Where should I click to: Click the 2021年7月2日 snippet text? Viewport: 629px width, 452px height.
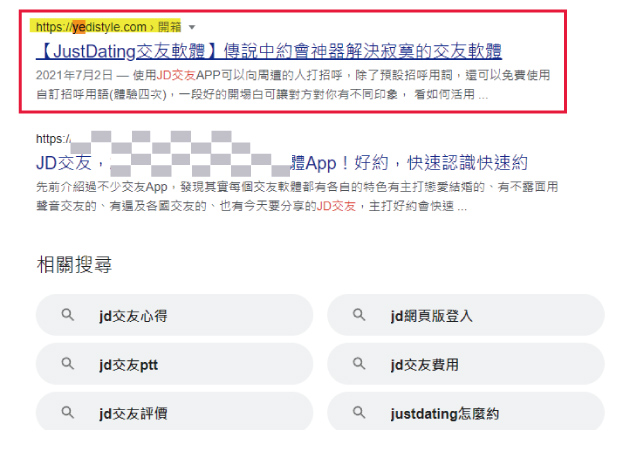[x=75, y=75]
